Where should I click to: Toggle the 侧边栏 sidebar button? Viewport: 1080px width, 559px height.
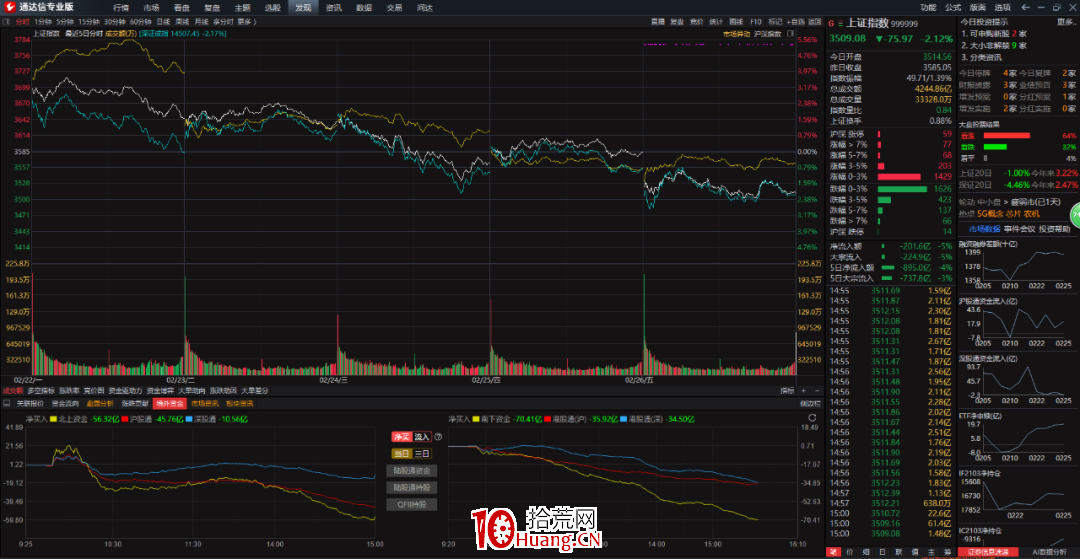(x=810, y=403)
